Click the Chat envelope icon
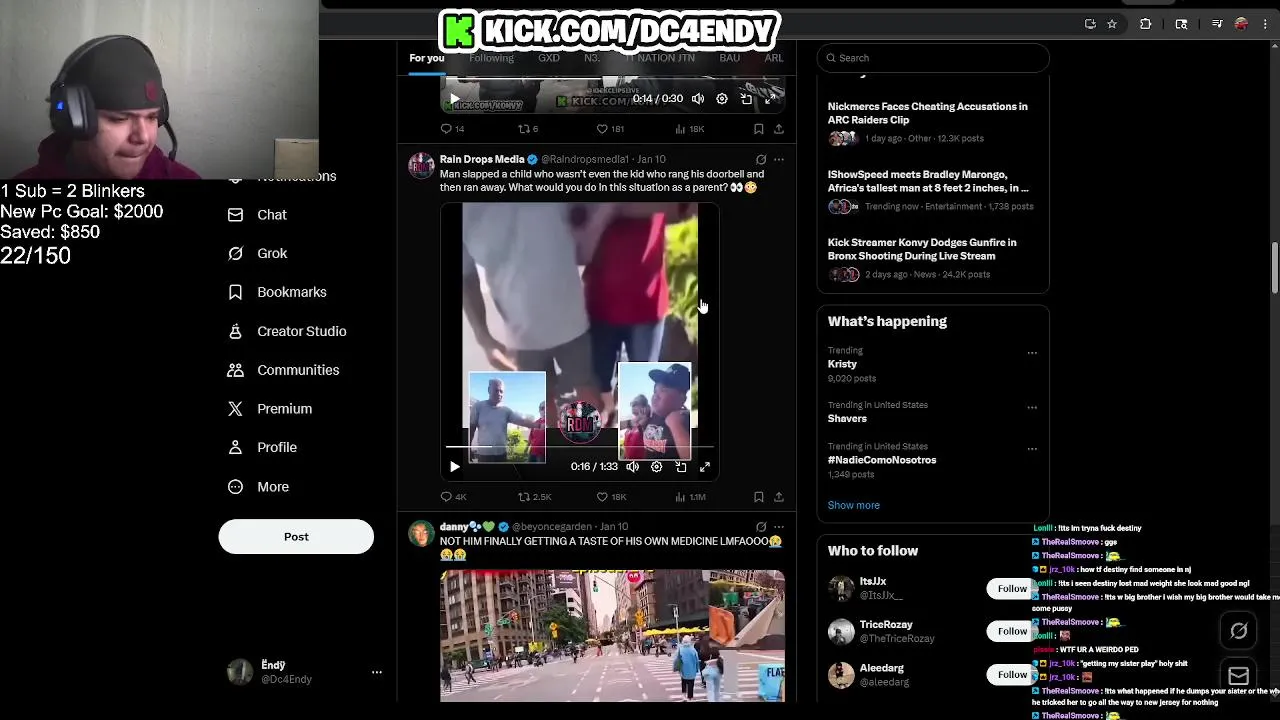 tap(236, 215)
